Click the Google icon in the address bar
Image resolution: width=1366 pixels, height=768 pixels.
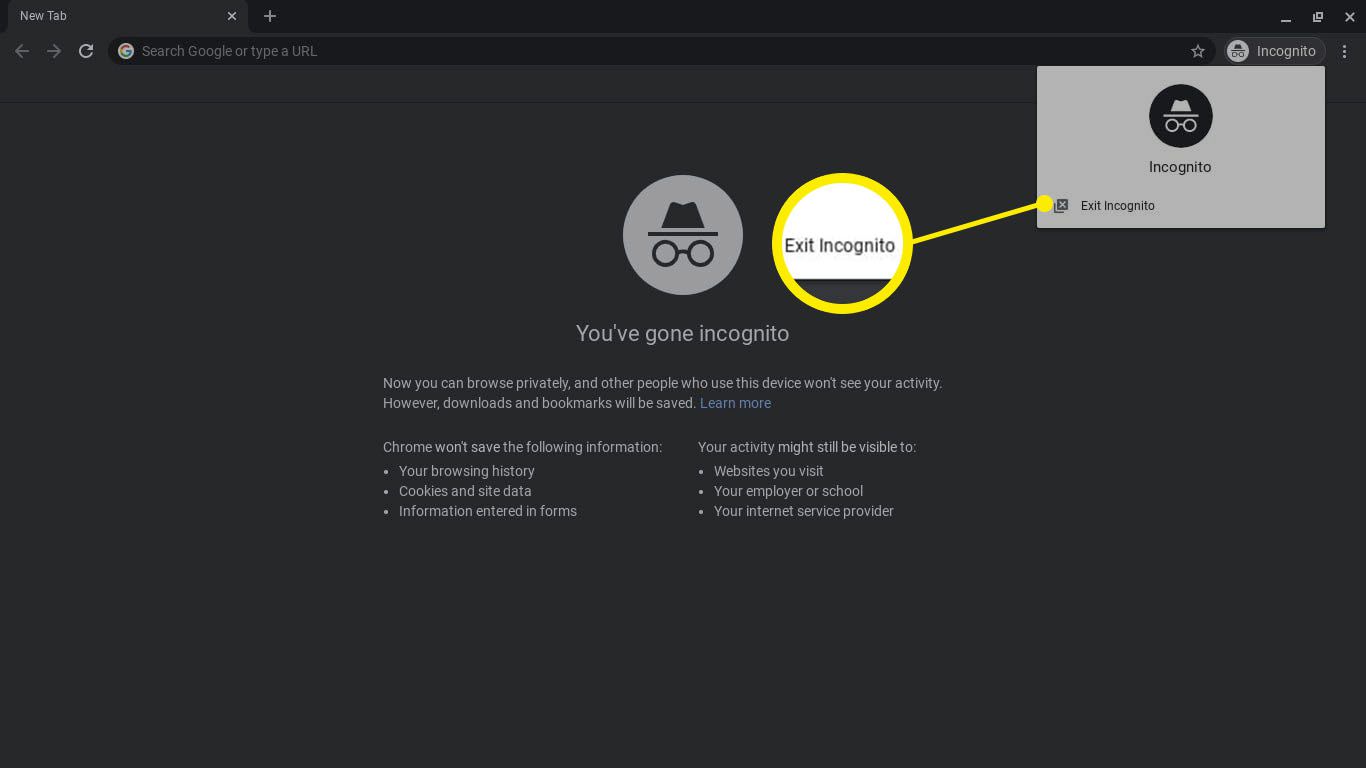126,51
